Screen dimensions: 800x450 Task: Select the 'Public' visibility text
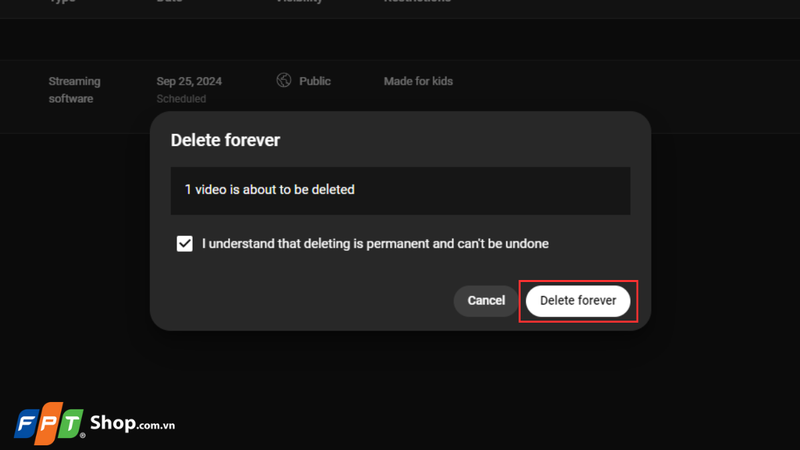(x=315, y=81)
